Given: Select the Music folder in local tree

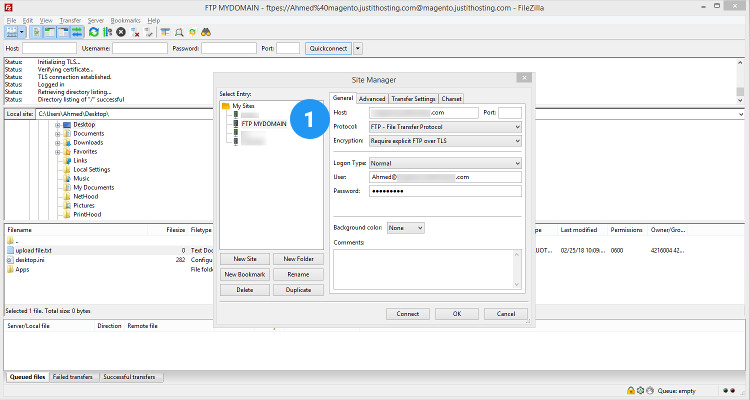Looking at the screenshot, I should pos(81,178).
